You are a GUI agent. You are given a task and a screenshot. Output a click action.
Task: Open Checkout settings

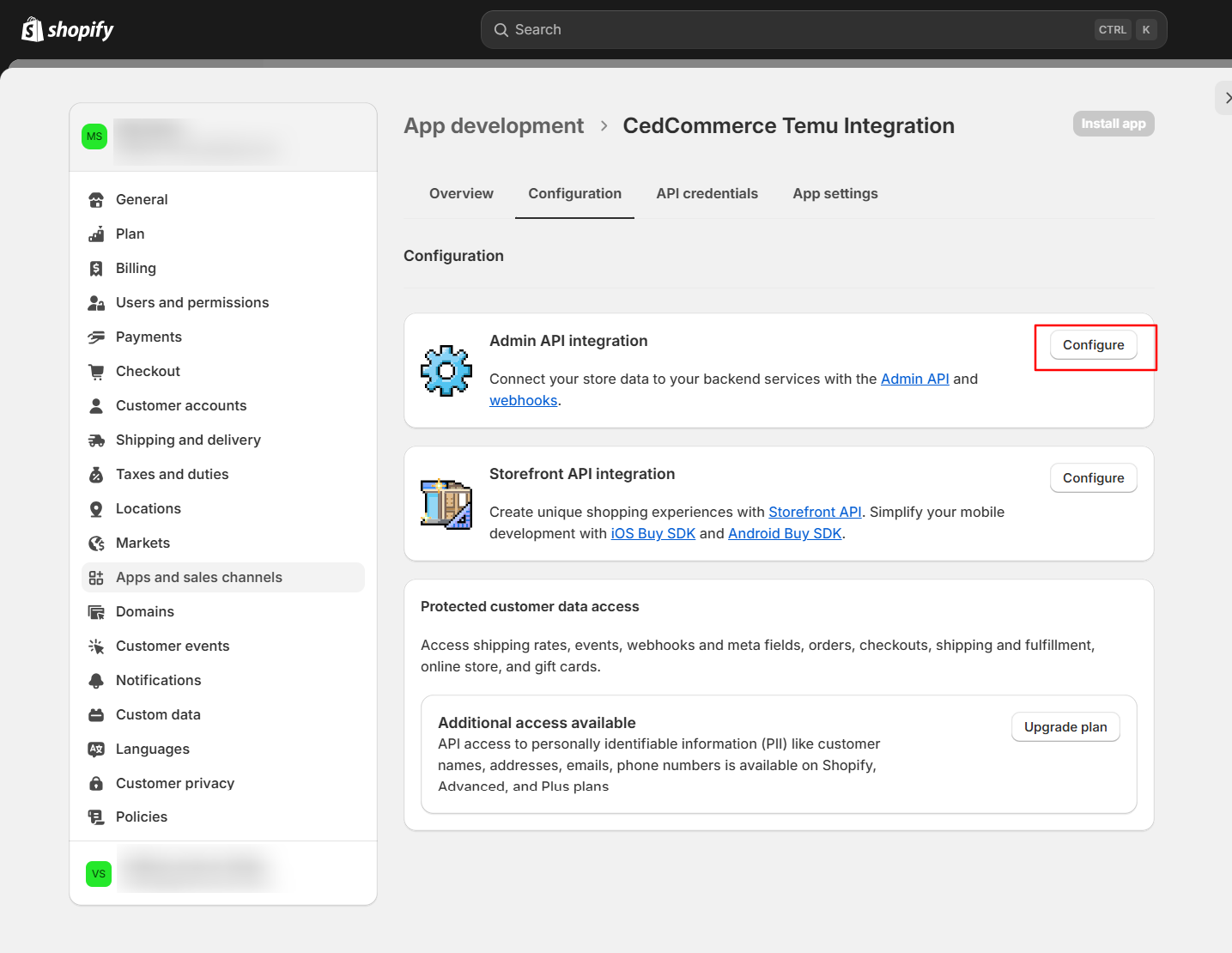tap(223, 372)
